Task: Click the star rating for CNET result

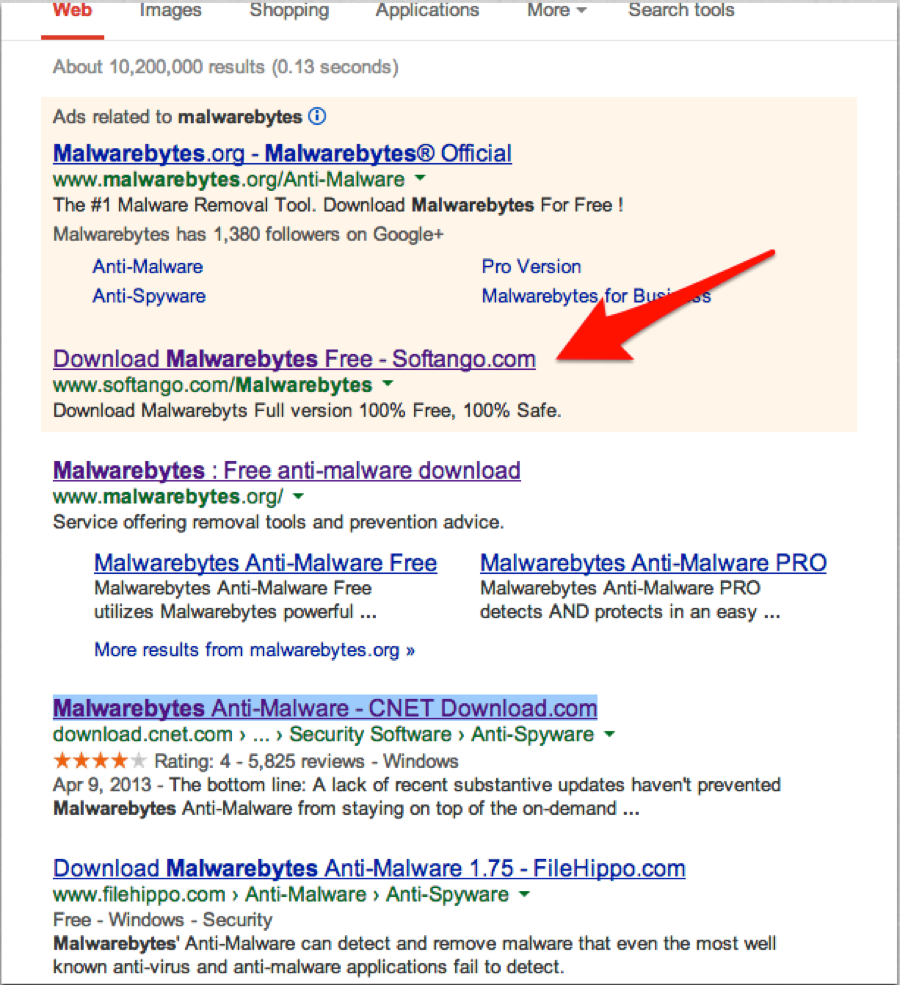Action: tap(100, 761)
